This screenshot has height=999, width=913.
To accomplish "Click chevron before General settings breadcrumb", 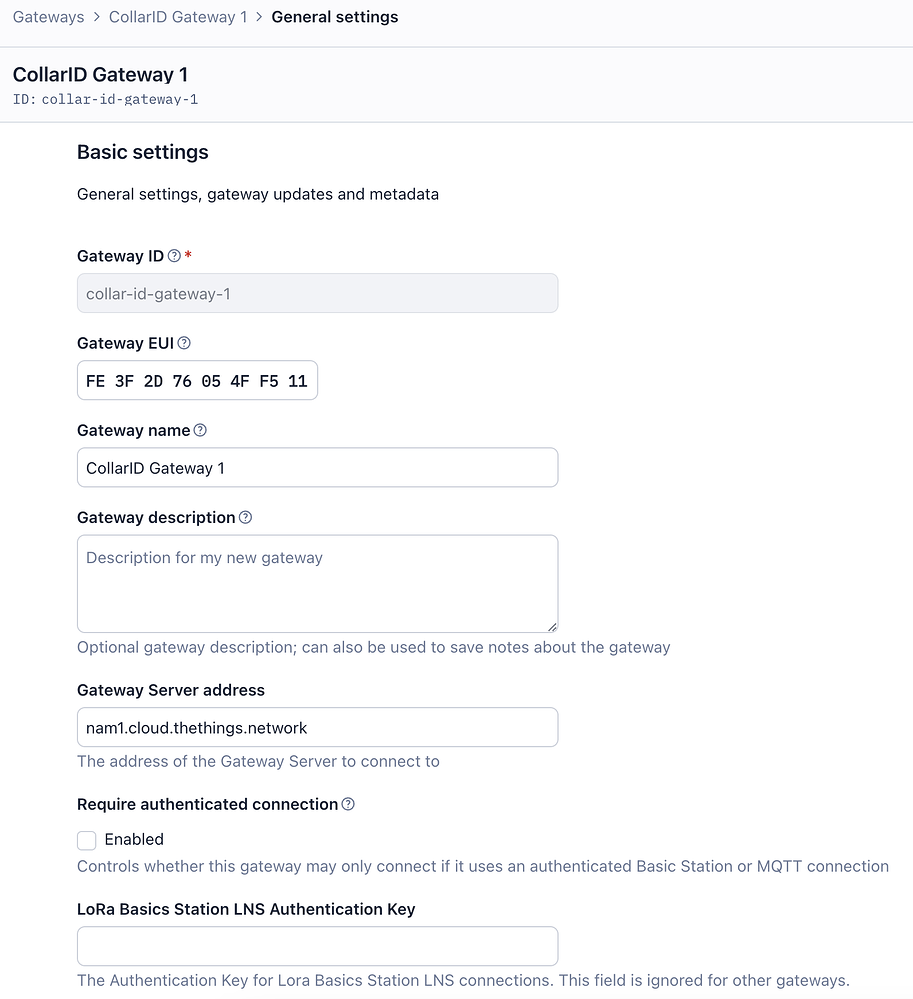I will [259, 17].
